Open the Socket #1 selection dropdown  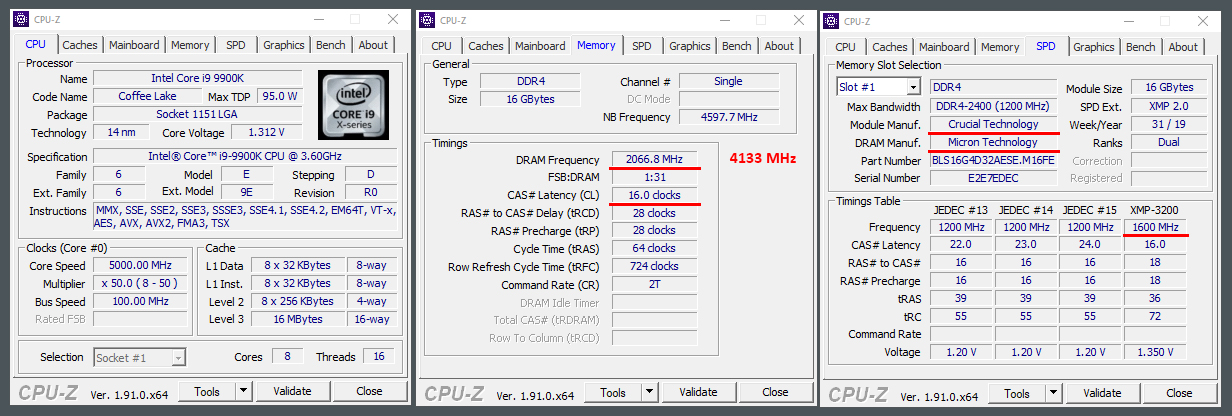point(140,357)
